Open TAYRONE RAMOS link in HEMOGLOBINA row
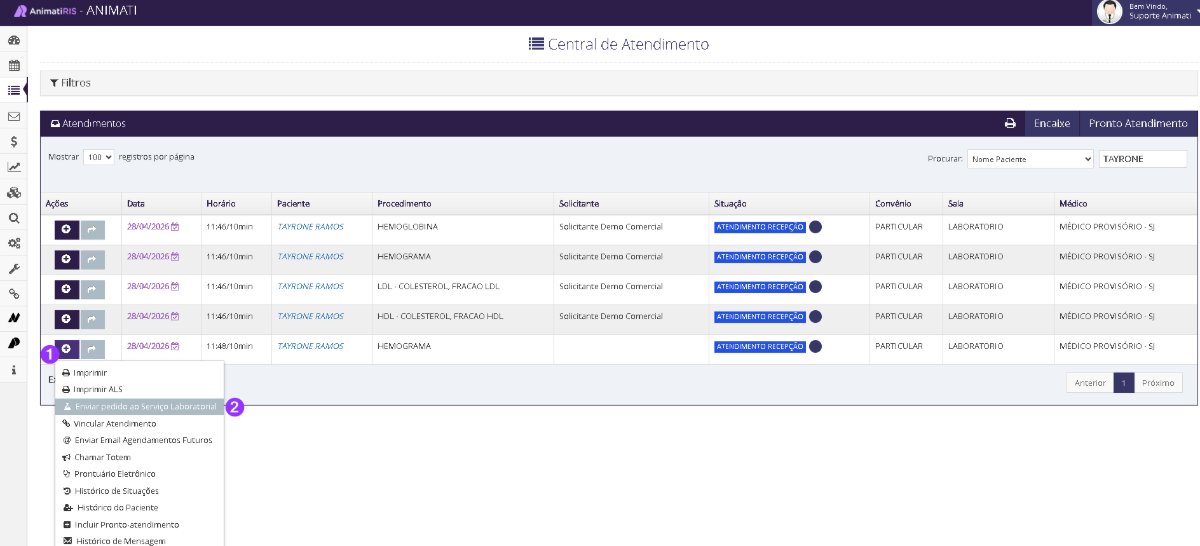This screenshot has width=1200, height=546. [310, 227]
